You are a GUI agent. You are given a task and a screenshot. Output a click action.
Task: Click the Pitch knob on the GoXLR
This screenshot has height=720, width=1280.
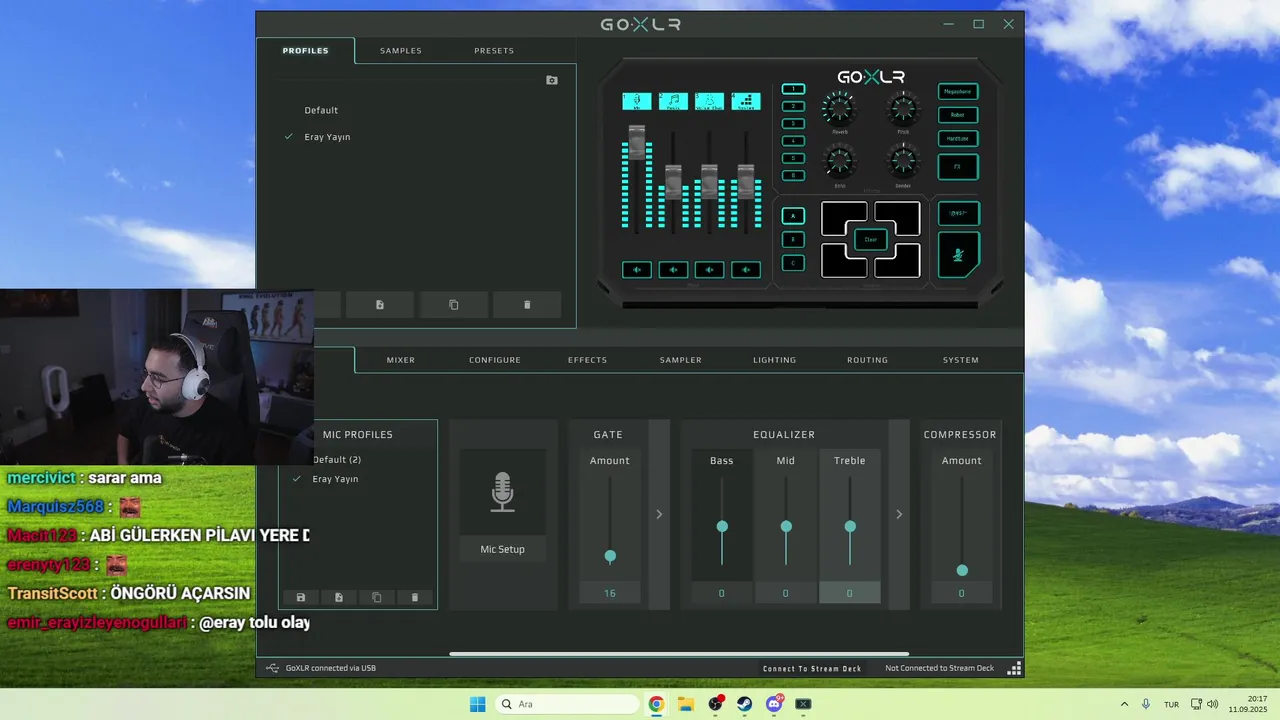[x=903, y=108]
